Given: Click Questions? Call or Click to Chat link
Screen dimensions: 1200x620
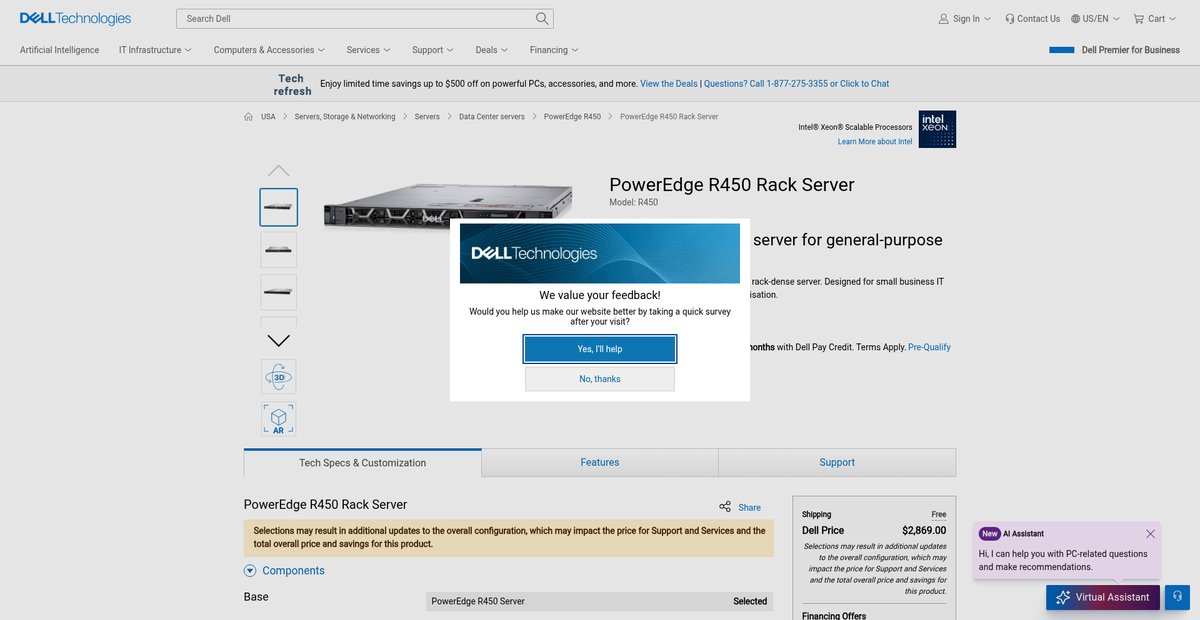Looking at the screenshot, I should 796,84.
